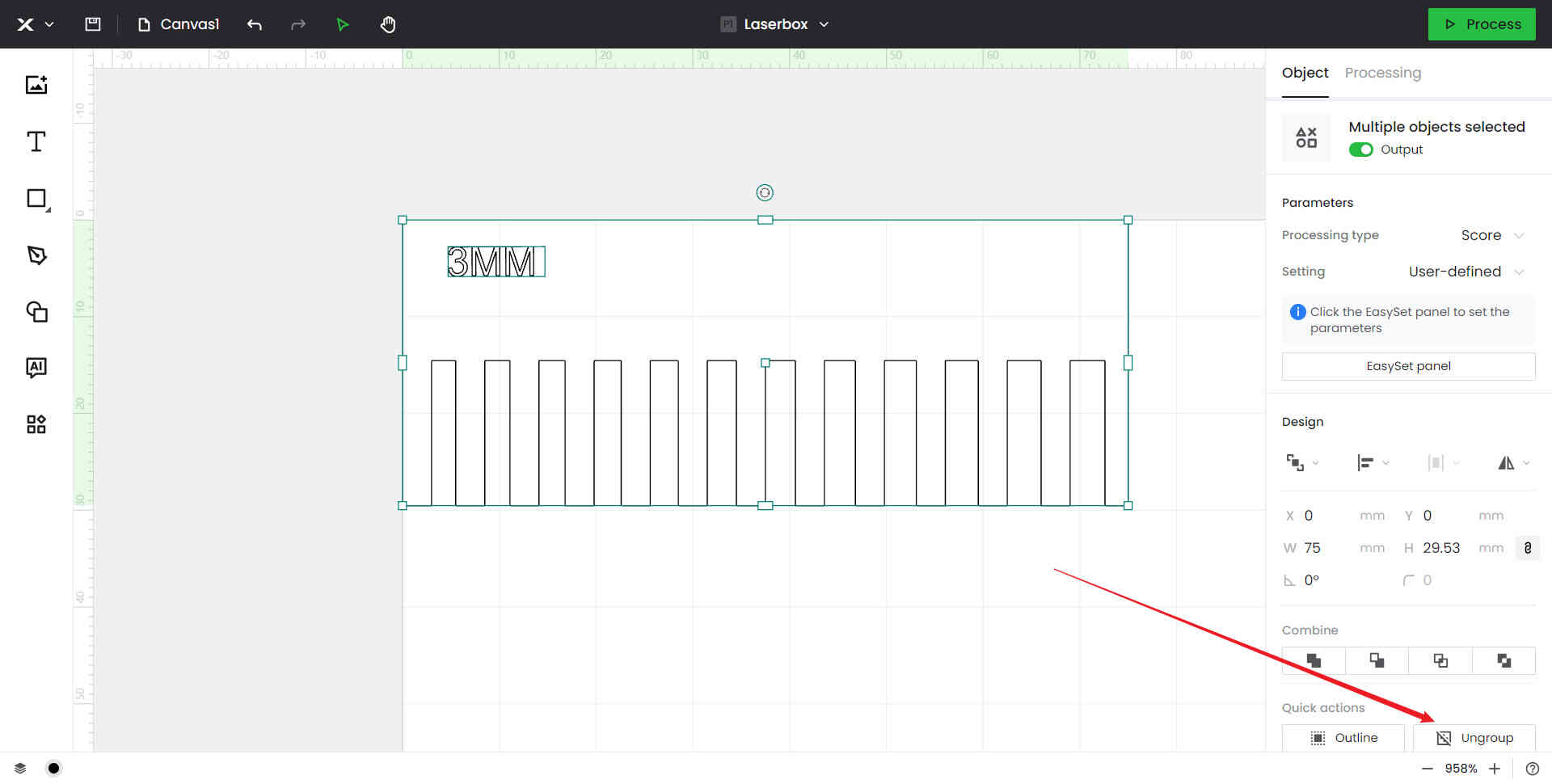Click the Intersect combine icon

[1440, 660]
